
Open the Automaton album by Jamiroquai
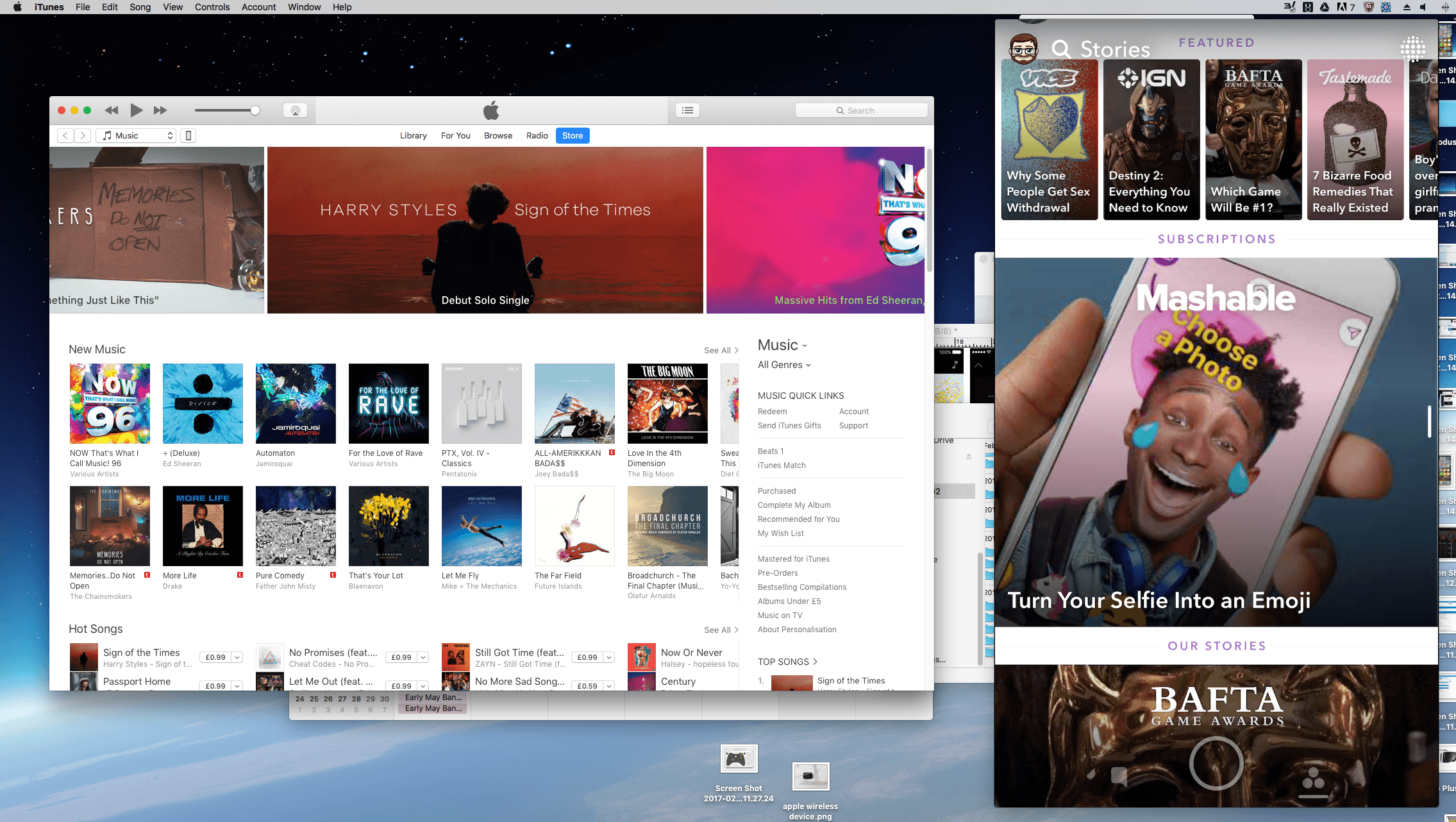coord(296,403)
